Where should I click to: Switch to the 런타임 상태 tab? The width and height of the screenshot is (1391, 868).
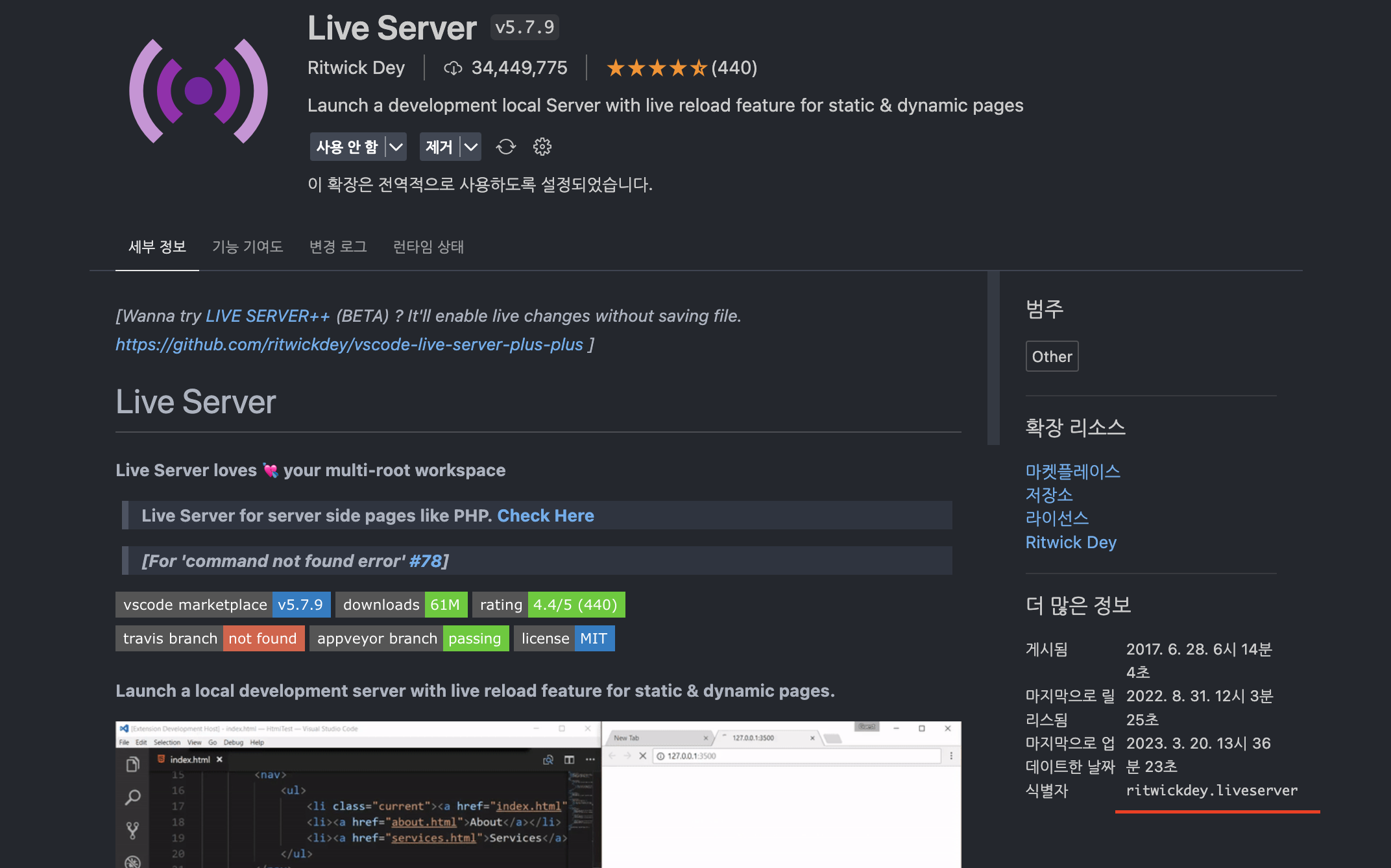click(428, 247)
